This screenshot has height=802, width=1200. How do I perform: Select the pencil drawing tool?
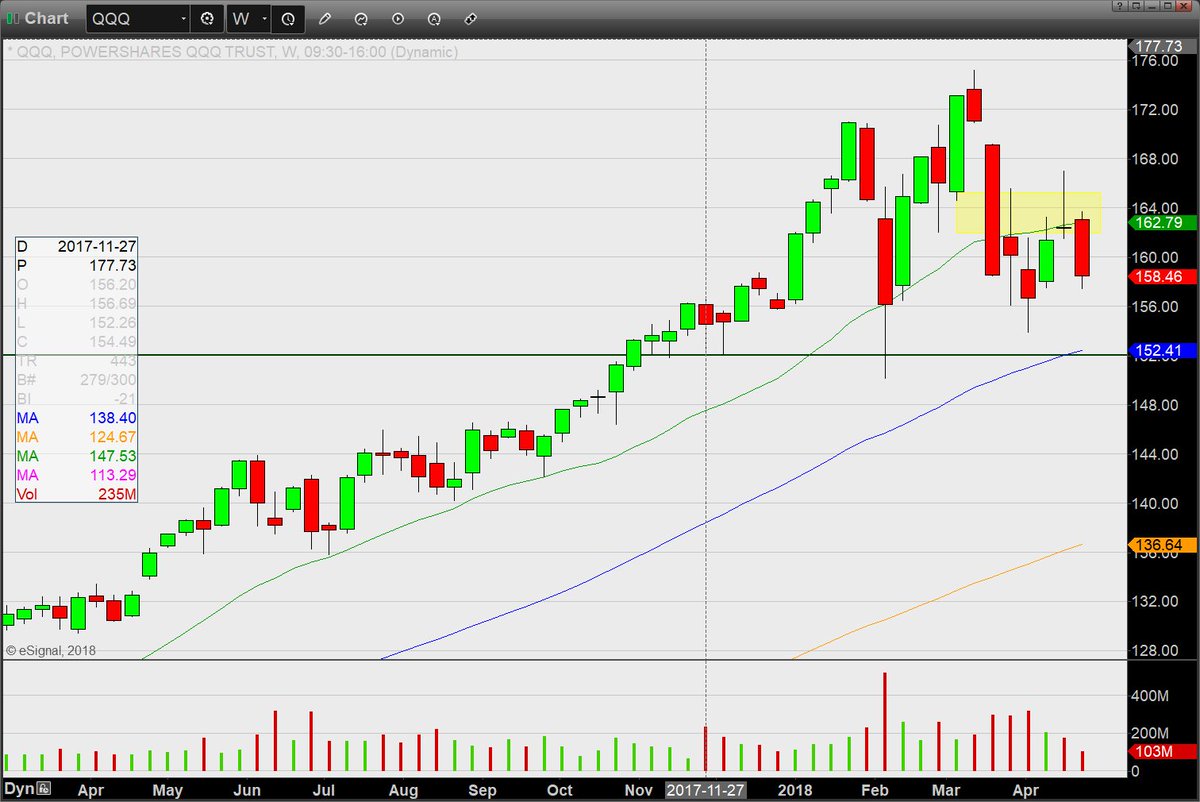[325, 18]
